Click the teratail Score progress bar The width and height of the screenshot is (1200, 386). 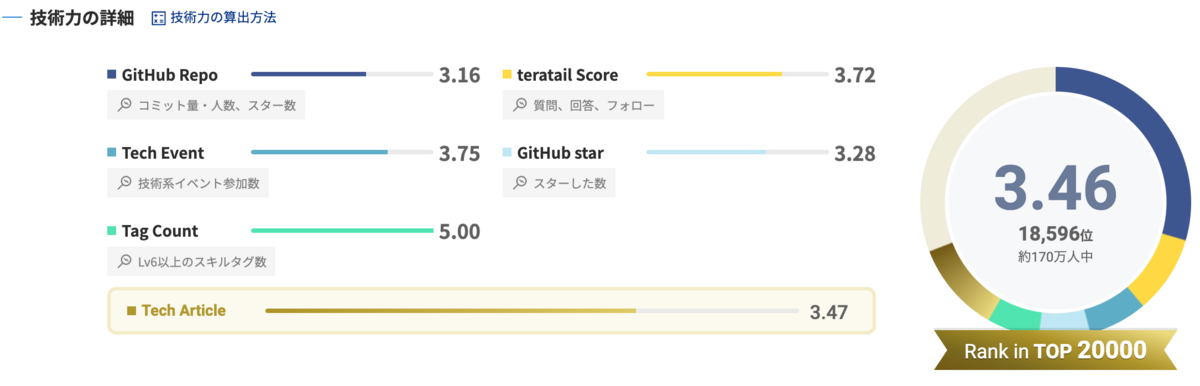coord(737,74)
